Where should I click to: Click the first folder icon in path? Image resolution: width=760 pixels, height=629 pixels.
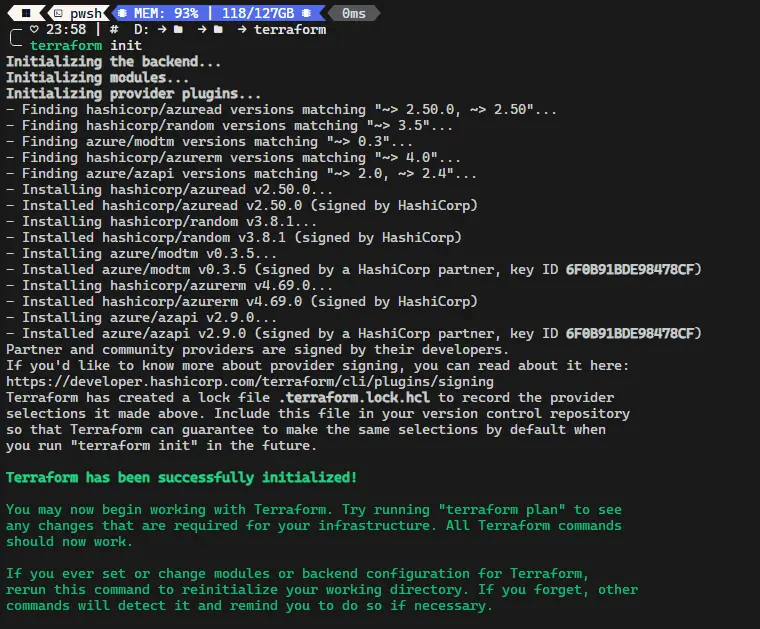pos(177,30)
